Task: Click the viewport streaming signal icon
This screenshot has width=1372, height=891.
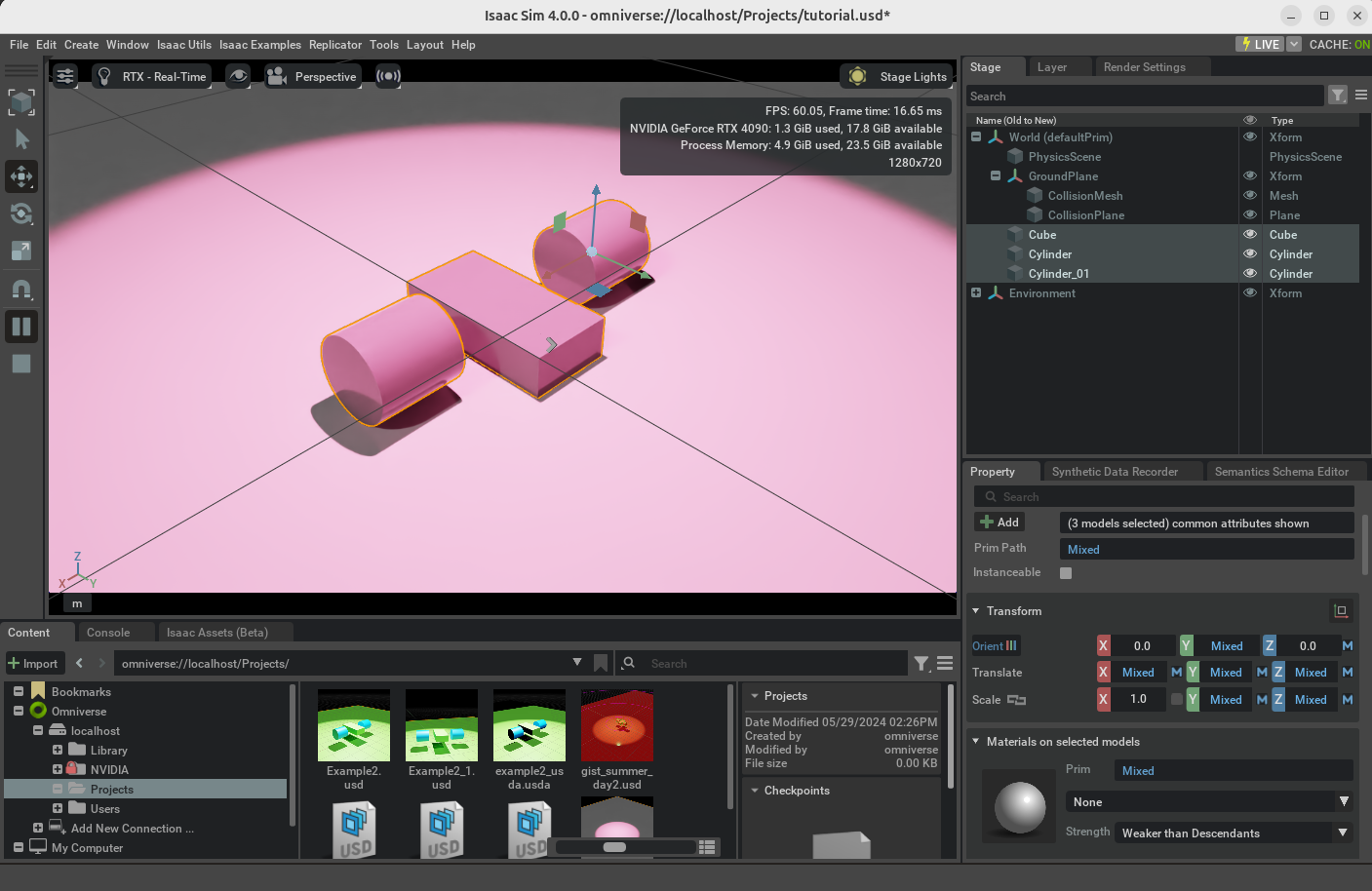Action: point(388,76)
